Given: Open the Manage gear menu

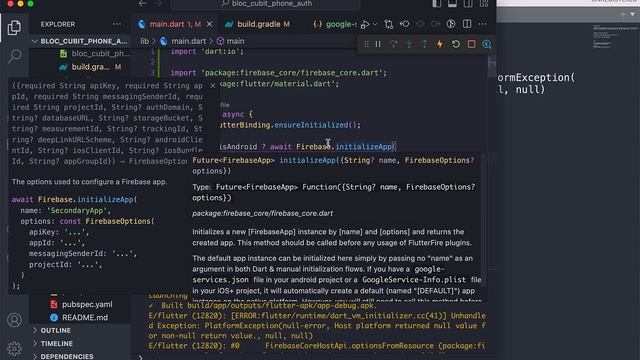Looking at the screenshot, I should pyautogui.click(x=14, y=348).
